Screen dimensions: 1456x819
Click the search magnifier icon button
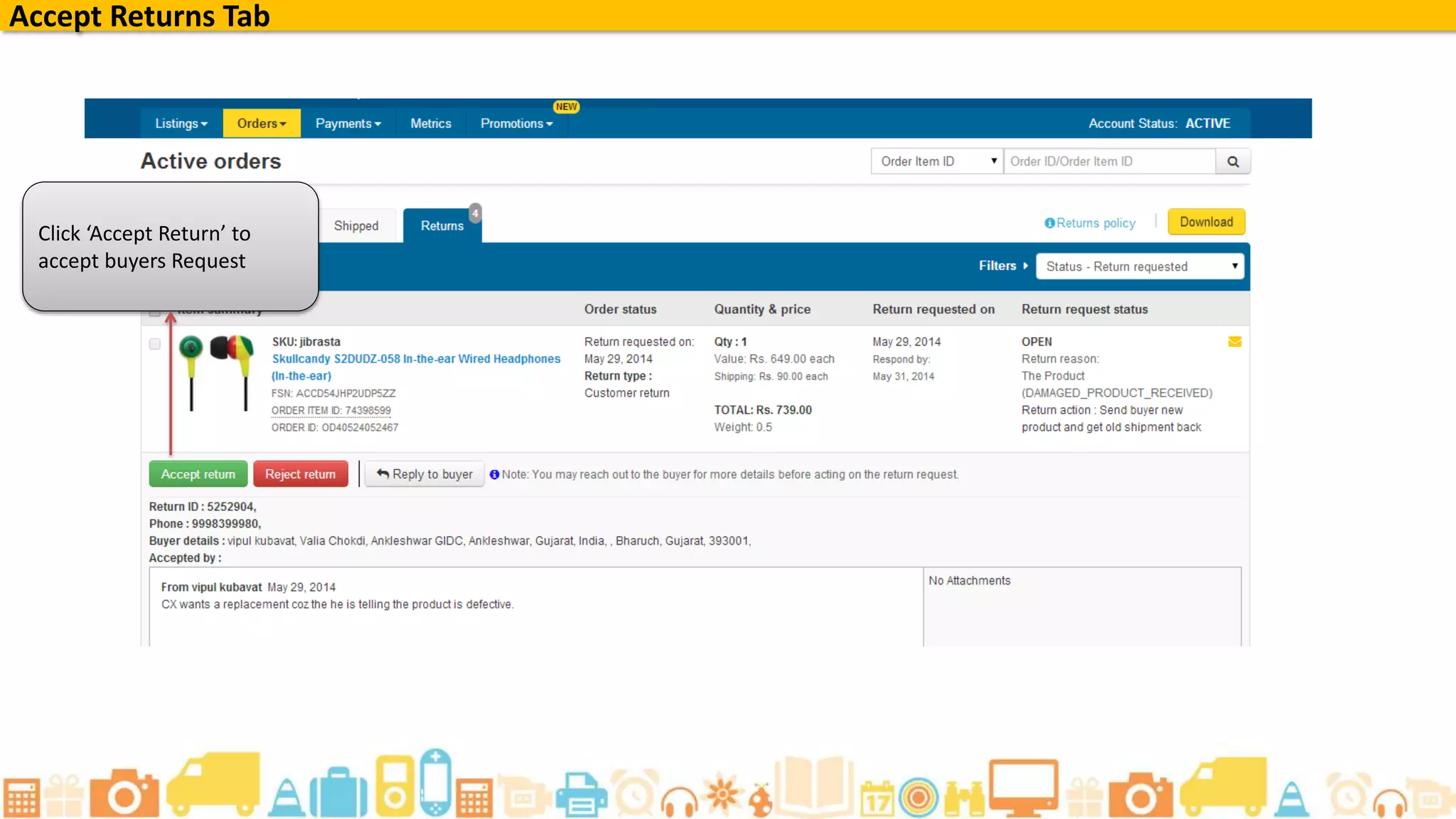point(1233,161)
